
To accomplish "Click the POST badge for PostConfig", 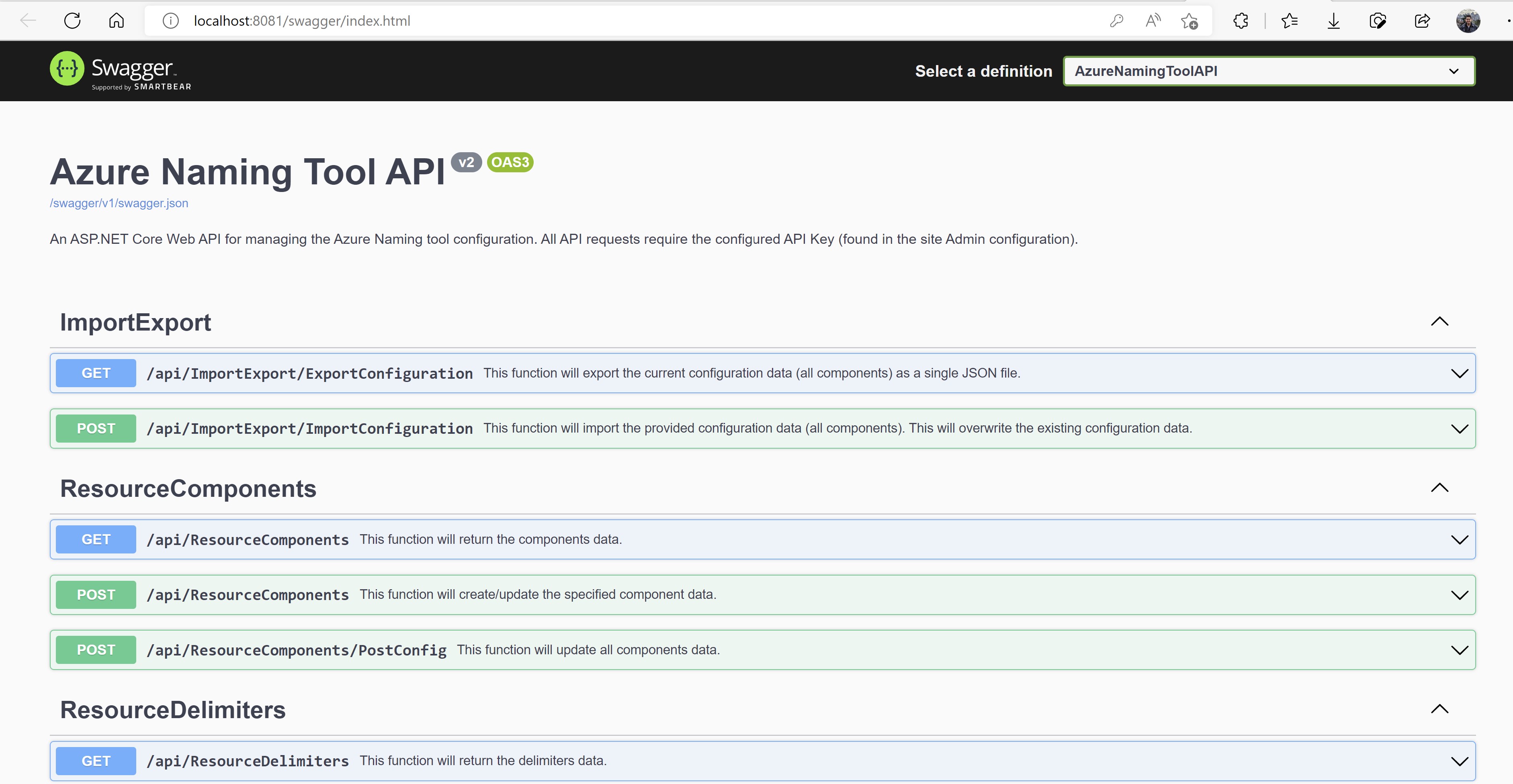I will pos(96,649).
